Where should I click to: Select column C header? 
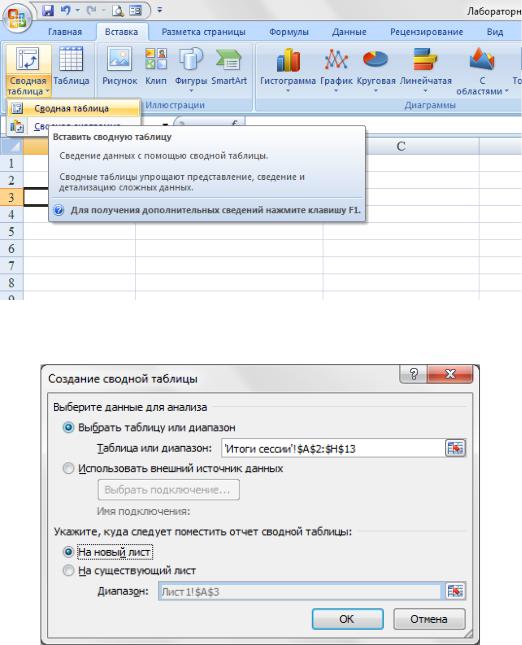[401, 146]
